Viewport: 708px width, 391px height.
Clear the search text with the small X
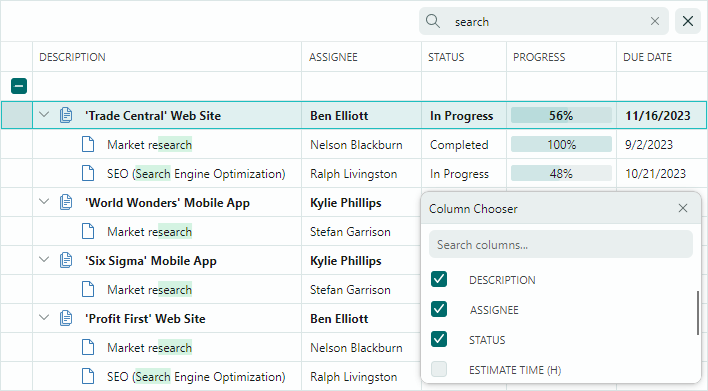pos(655,21)
